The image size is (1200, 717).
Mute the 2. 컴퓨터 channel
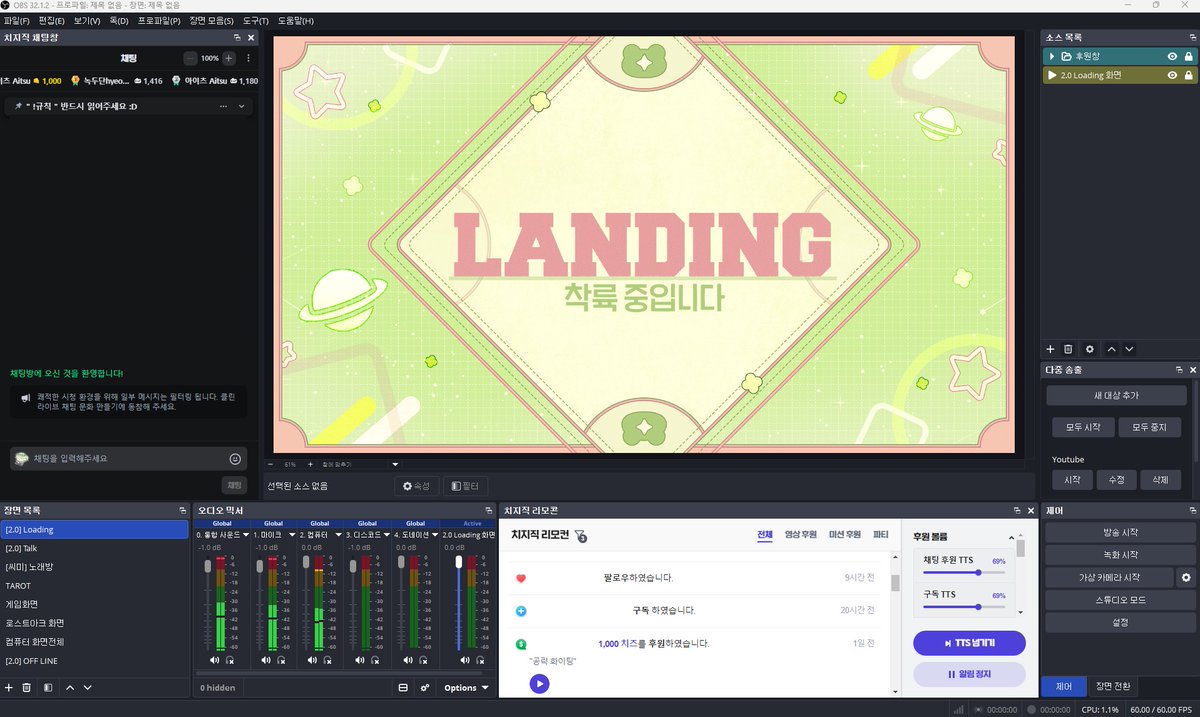coord(312,661)
